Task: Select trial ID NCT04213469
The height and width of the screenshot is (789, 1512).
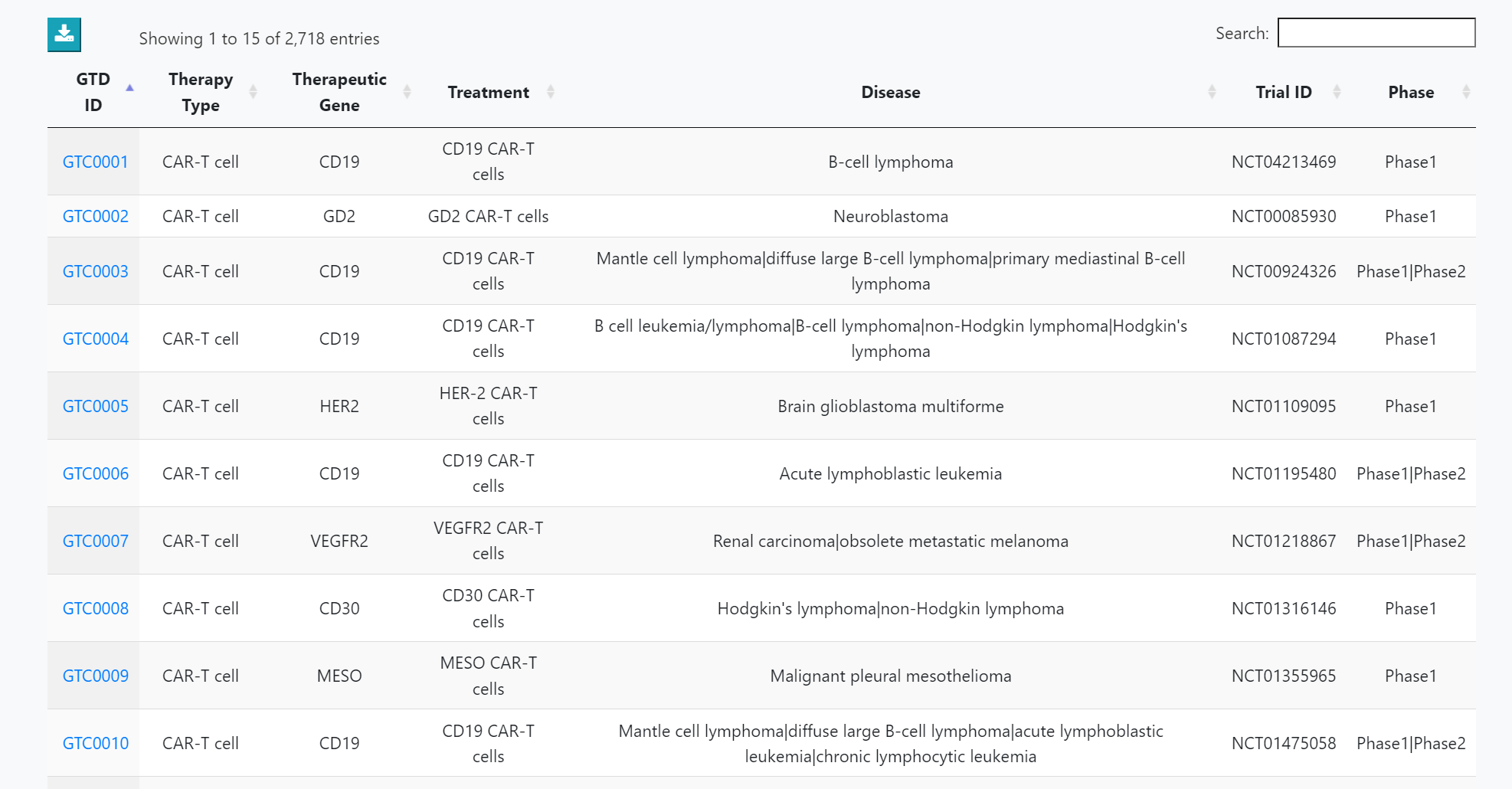Action: tap(1284, 162)
